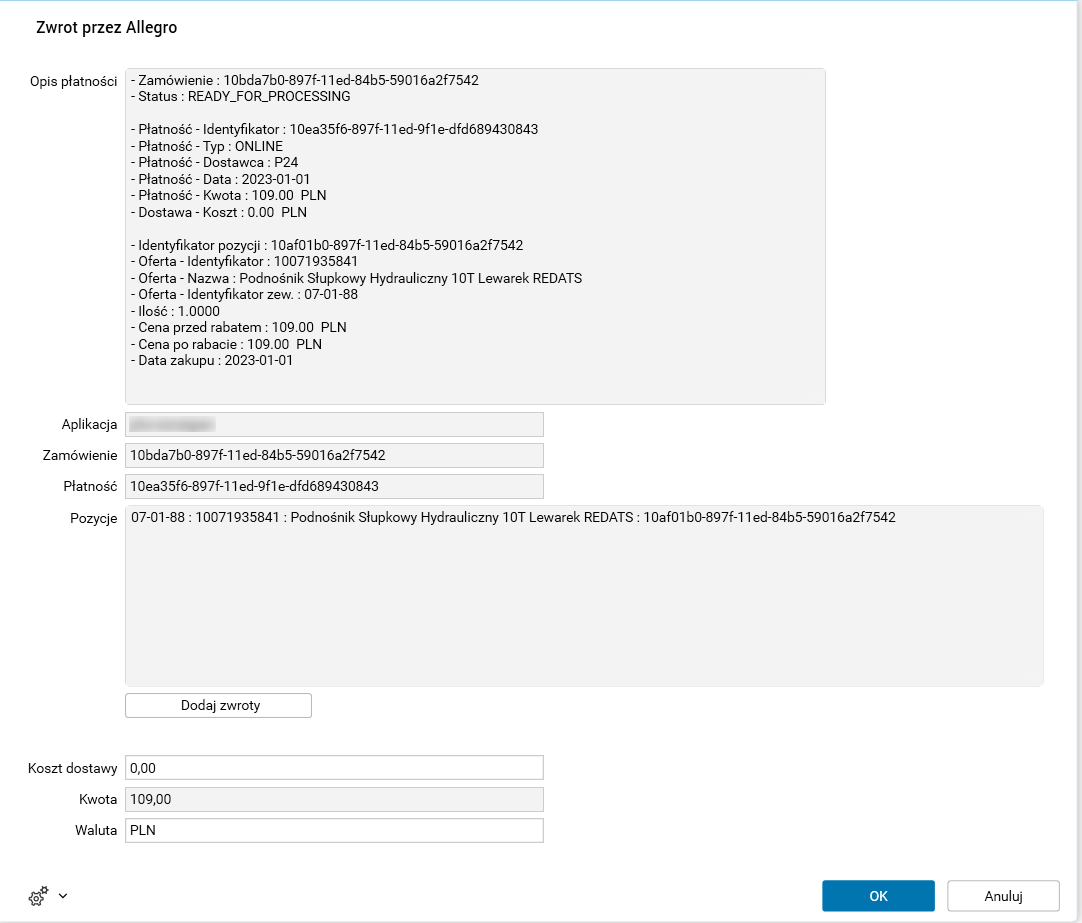
Task: Click the Status READY_FOR_PROCESSING line
Action: tap(240, 97)
